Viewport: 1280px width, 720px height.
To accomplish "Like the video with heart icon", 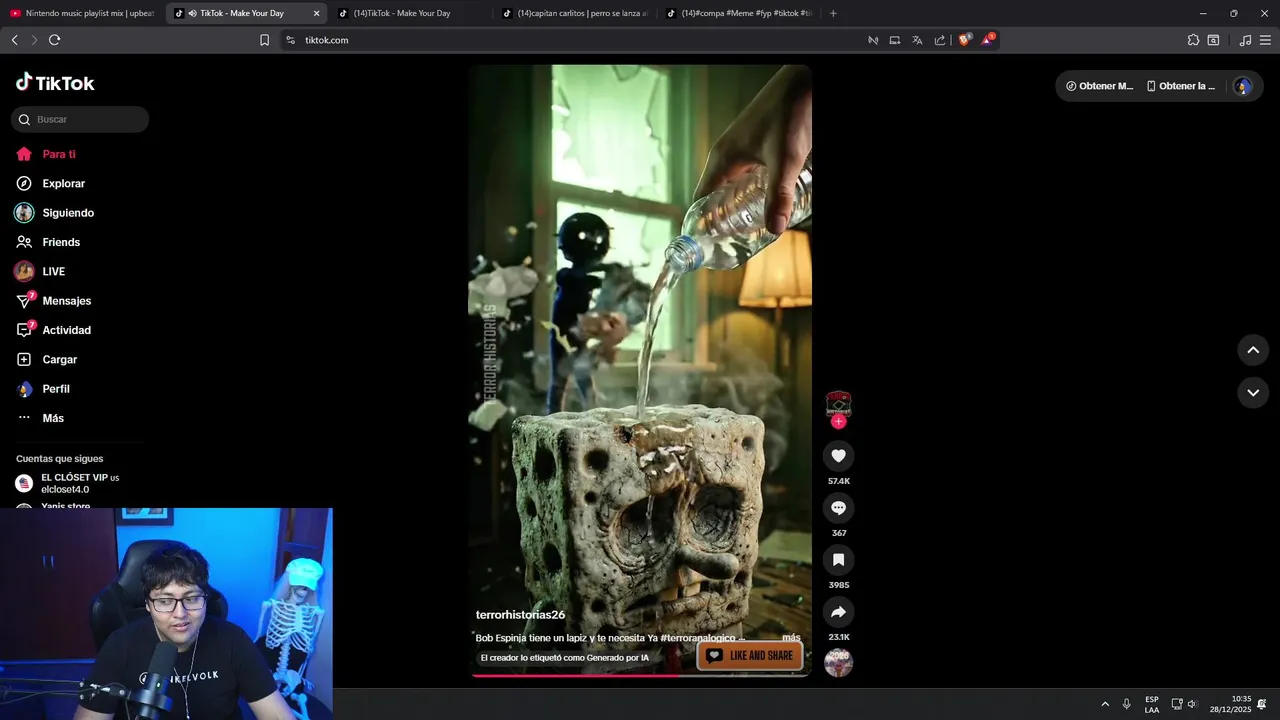I will (x=838, y=456).
